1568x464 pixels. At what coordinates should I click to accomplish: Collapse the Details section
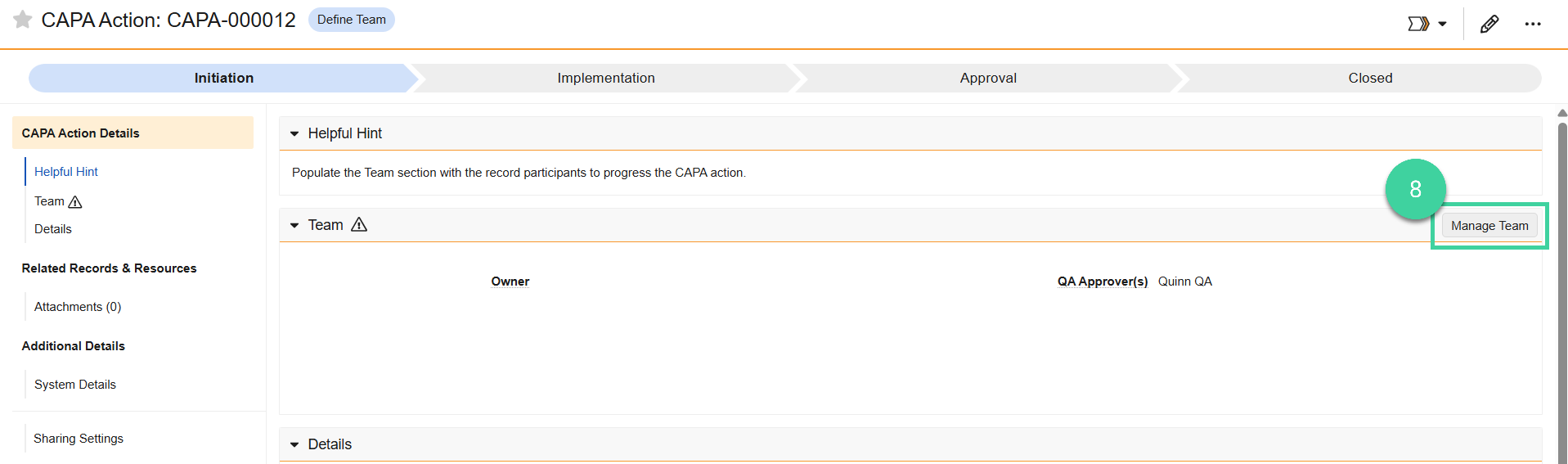tap(294, 444)
